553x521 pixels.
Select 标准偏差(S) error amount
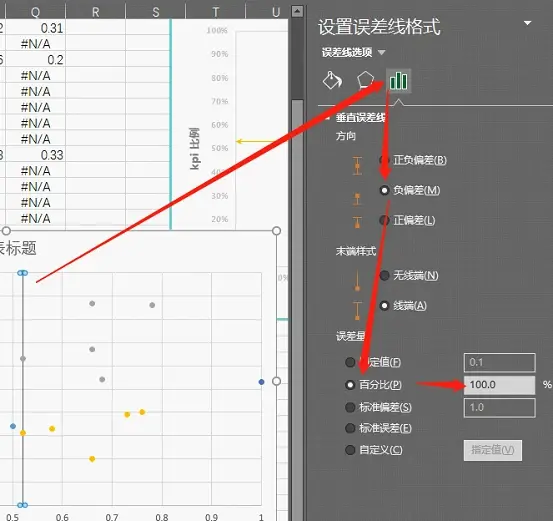tap(378, 407)
